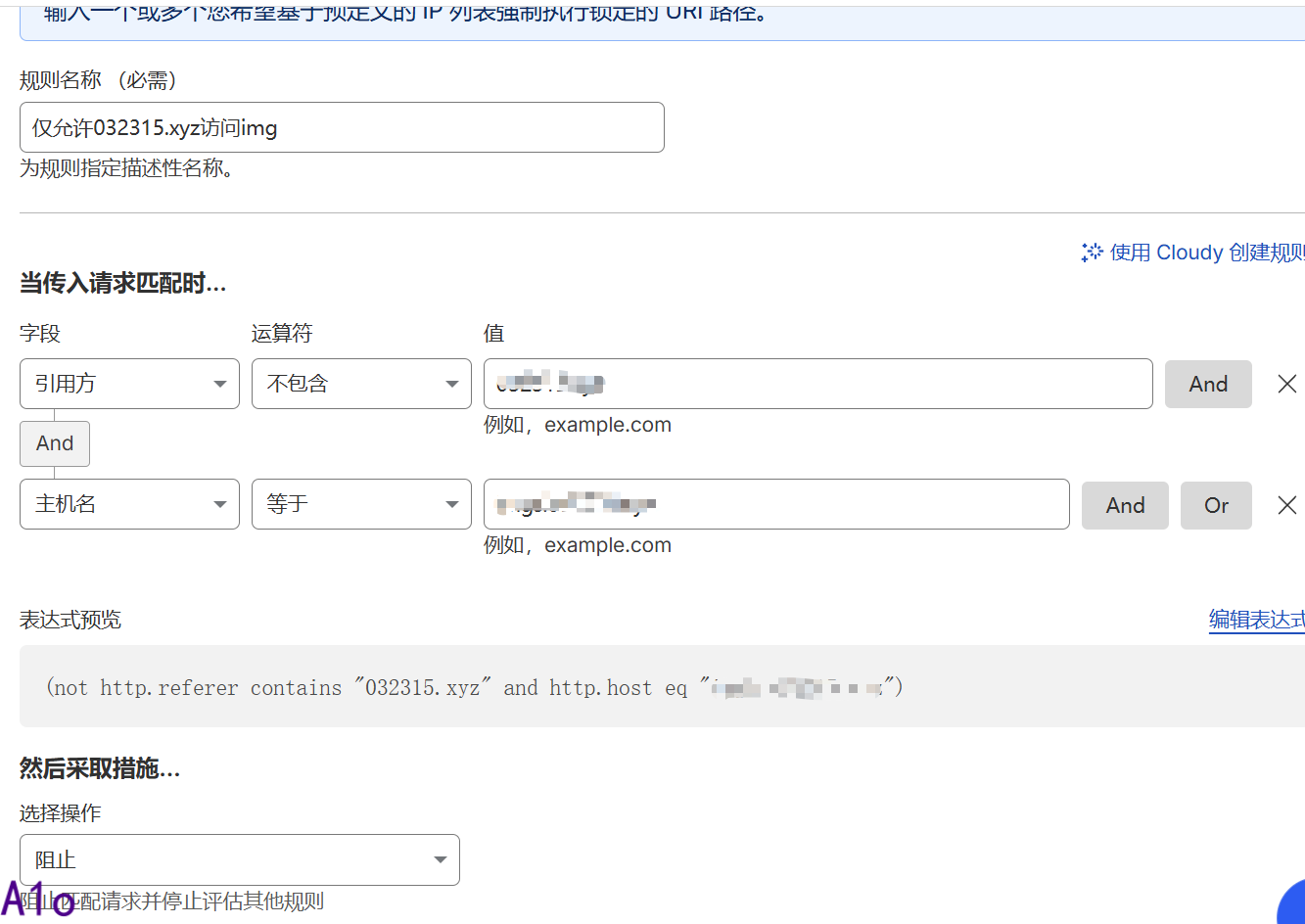1305x924 pixels.
Task: Click the purple A1o logo
Action: 37,900
